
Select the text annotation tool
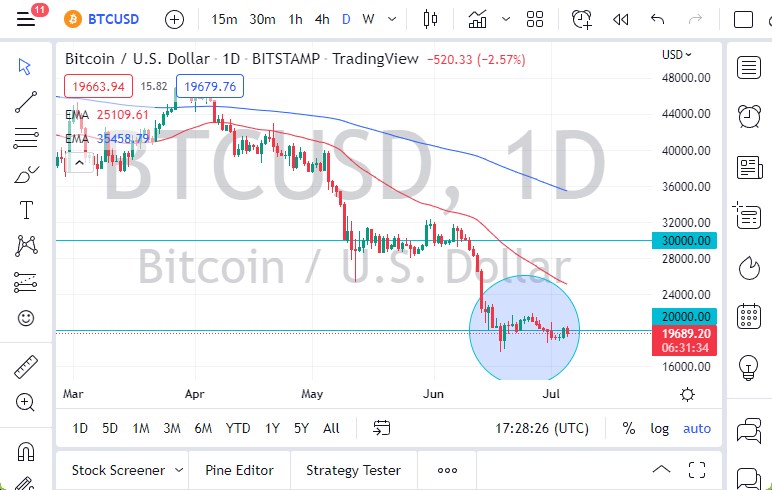(x=26, y=210)
